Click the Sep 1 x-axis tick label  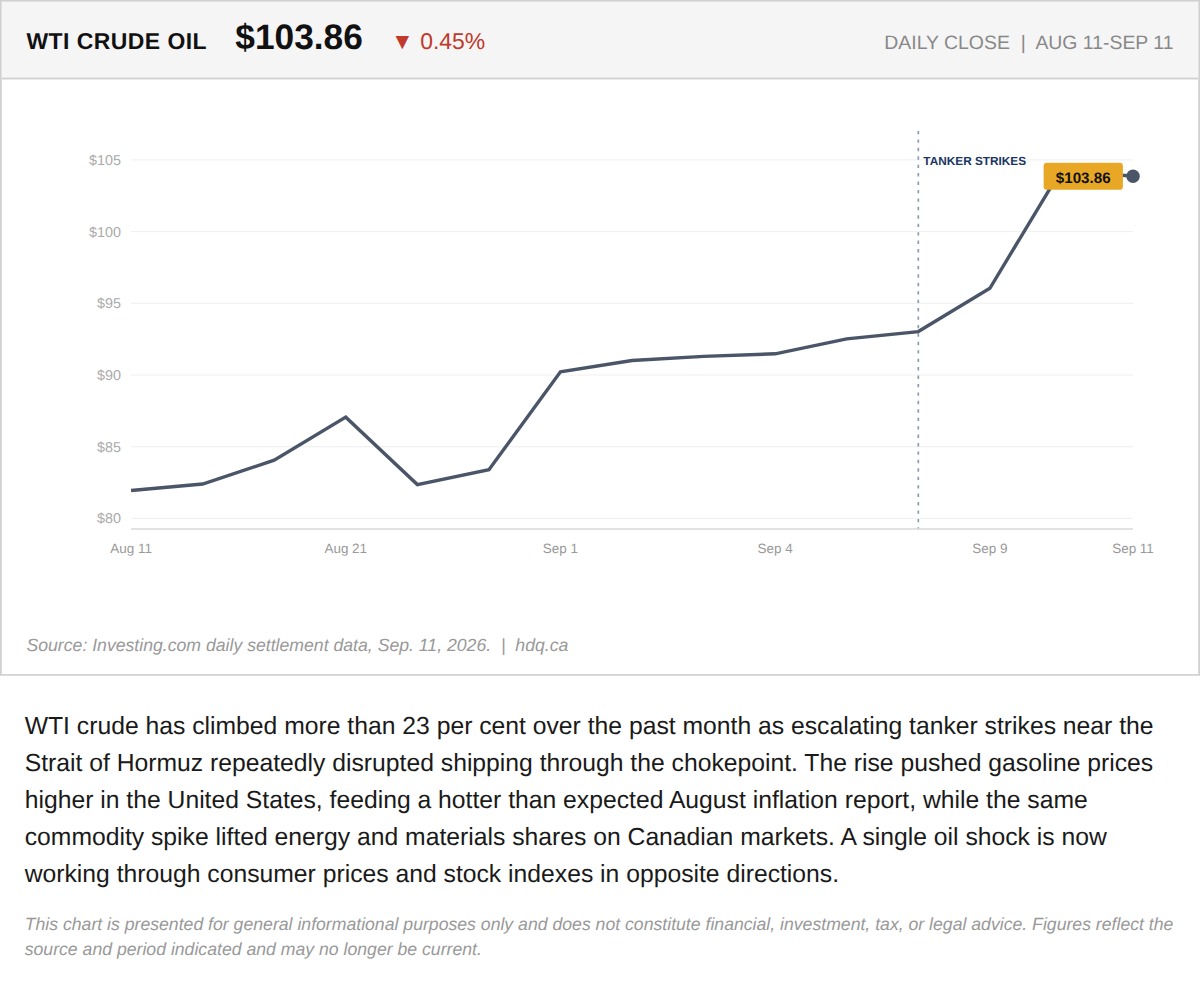coord(560,548)
